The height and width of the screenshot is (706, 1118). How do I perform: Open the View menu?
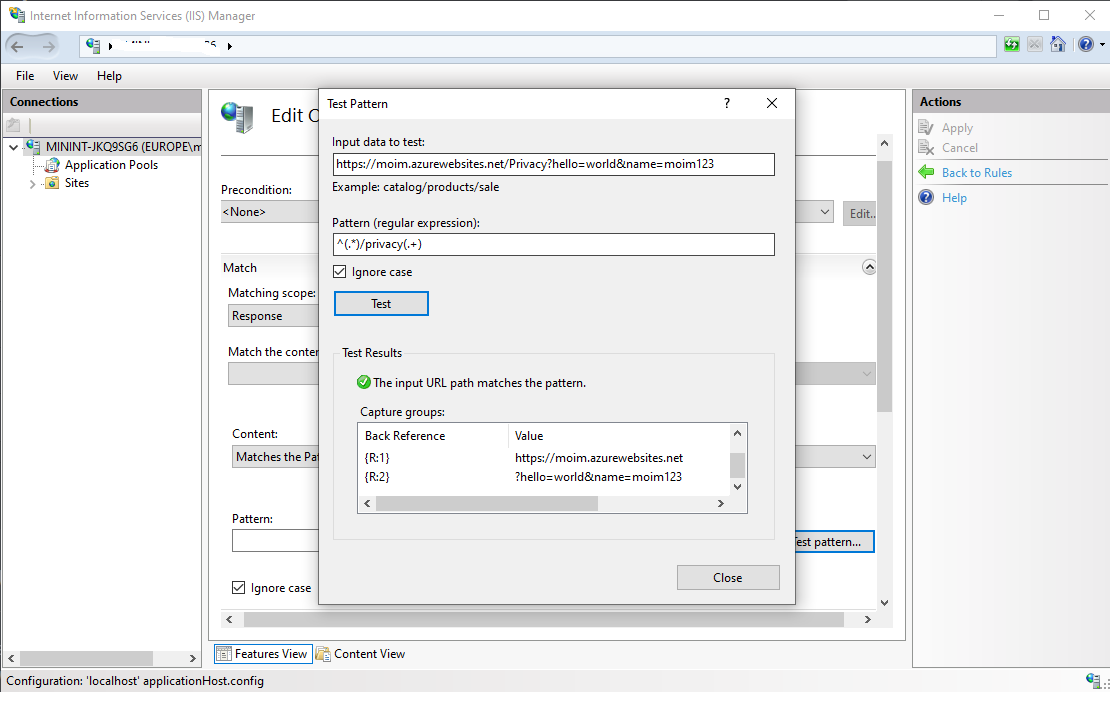[x=65, y=76]
